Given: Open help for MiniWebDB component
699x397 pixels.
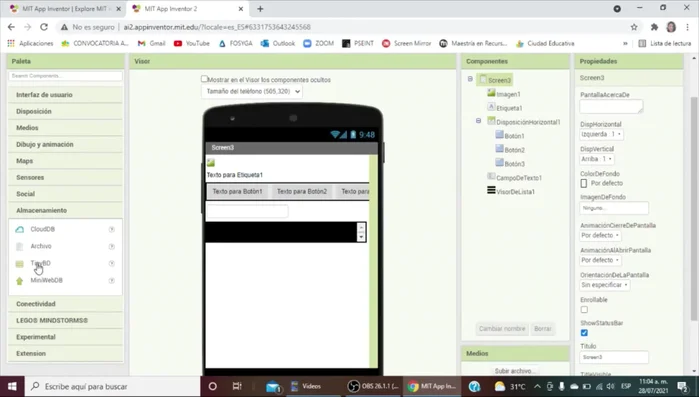Looking at the screenshot, I should tap(112, 280).
